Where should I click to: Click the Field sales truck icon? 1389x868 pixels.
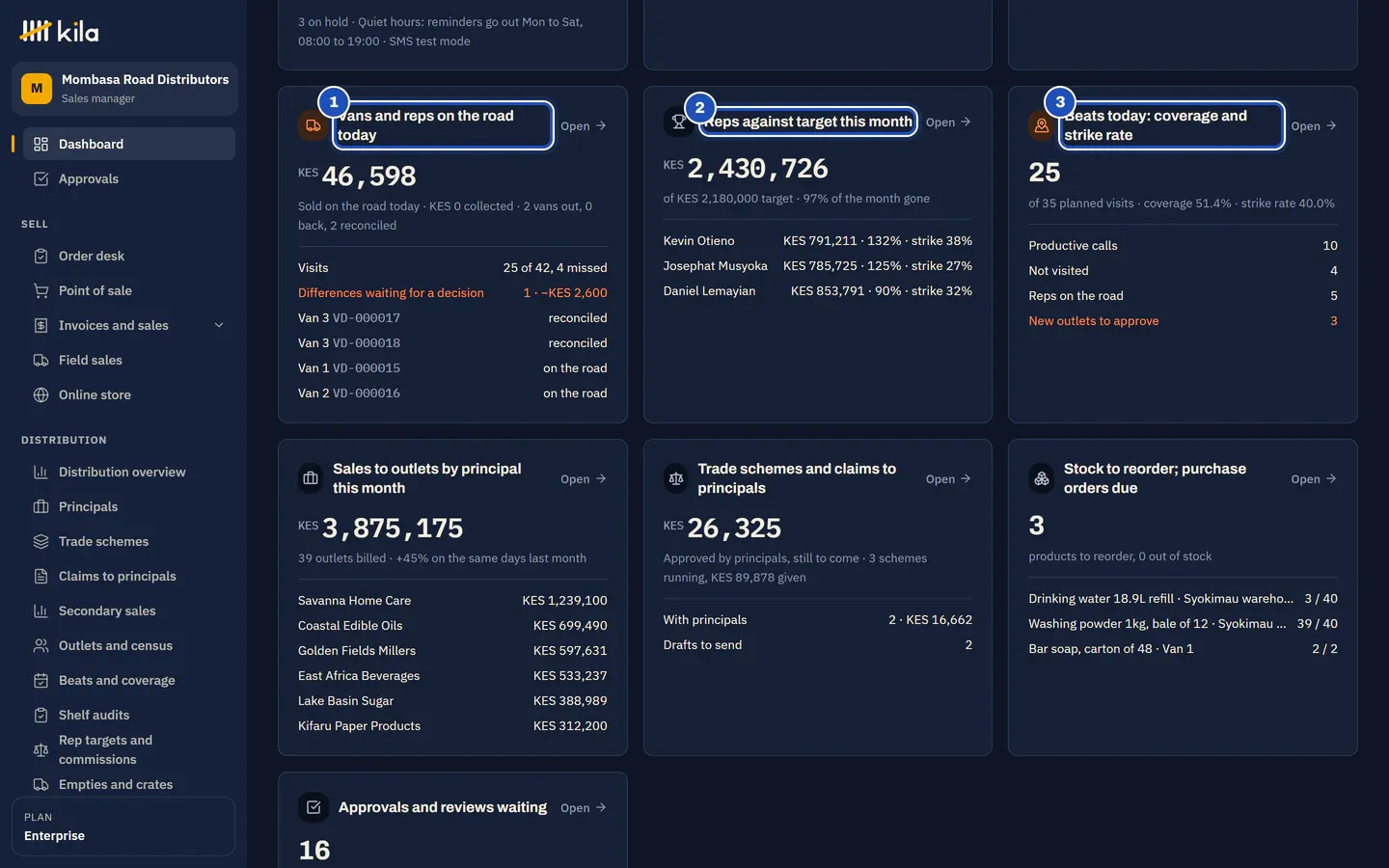point(41,360)
